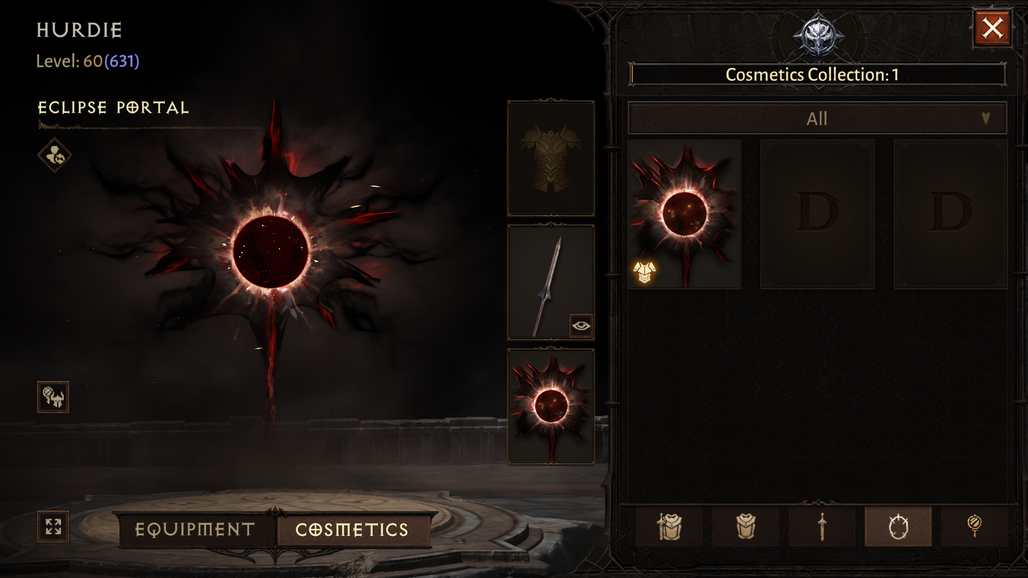Switch to the Equipment tab
This screenshot has height=578, width=1028.
coord(195,530)
